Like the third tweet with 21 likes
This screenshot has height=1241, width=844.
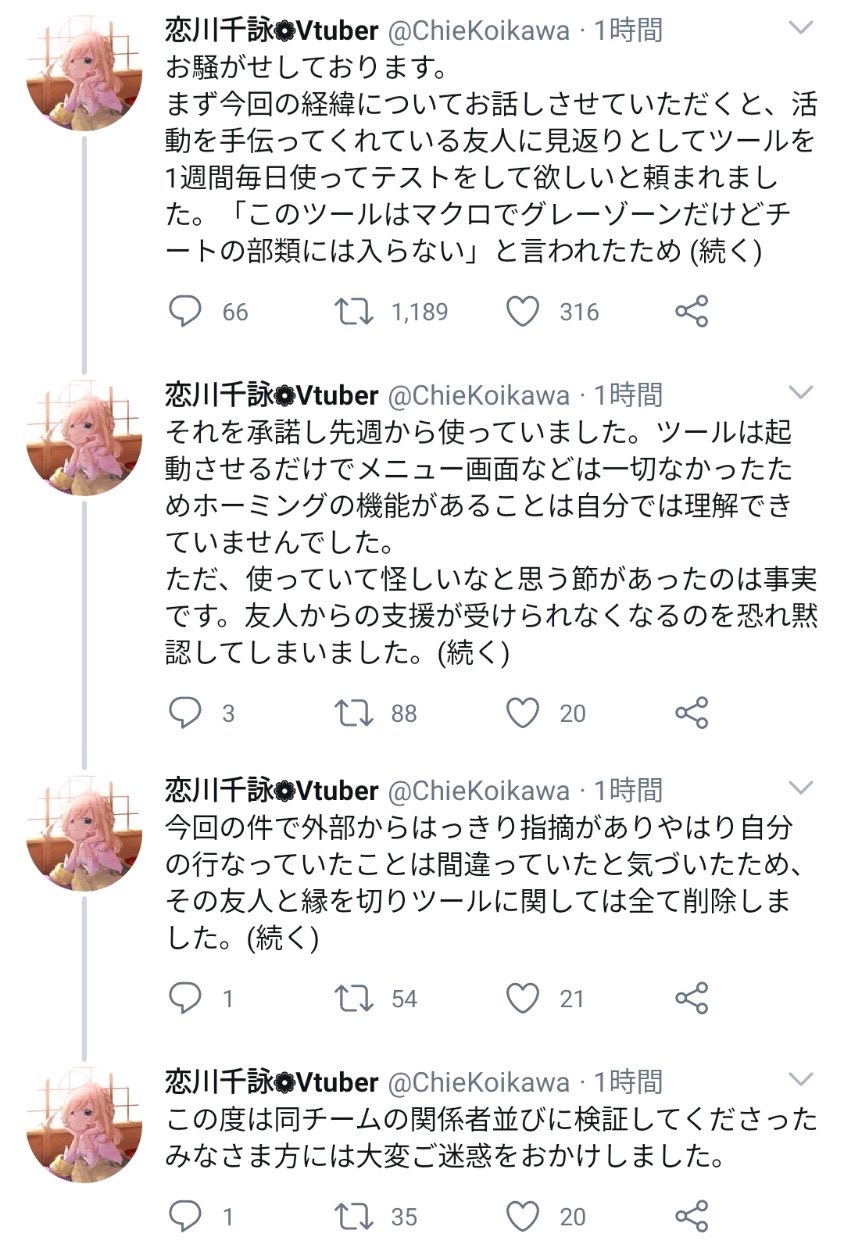(x=523, y=998)
